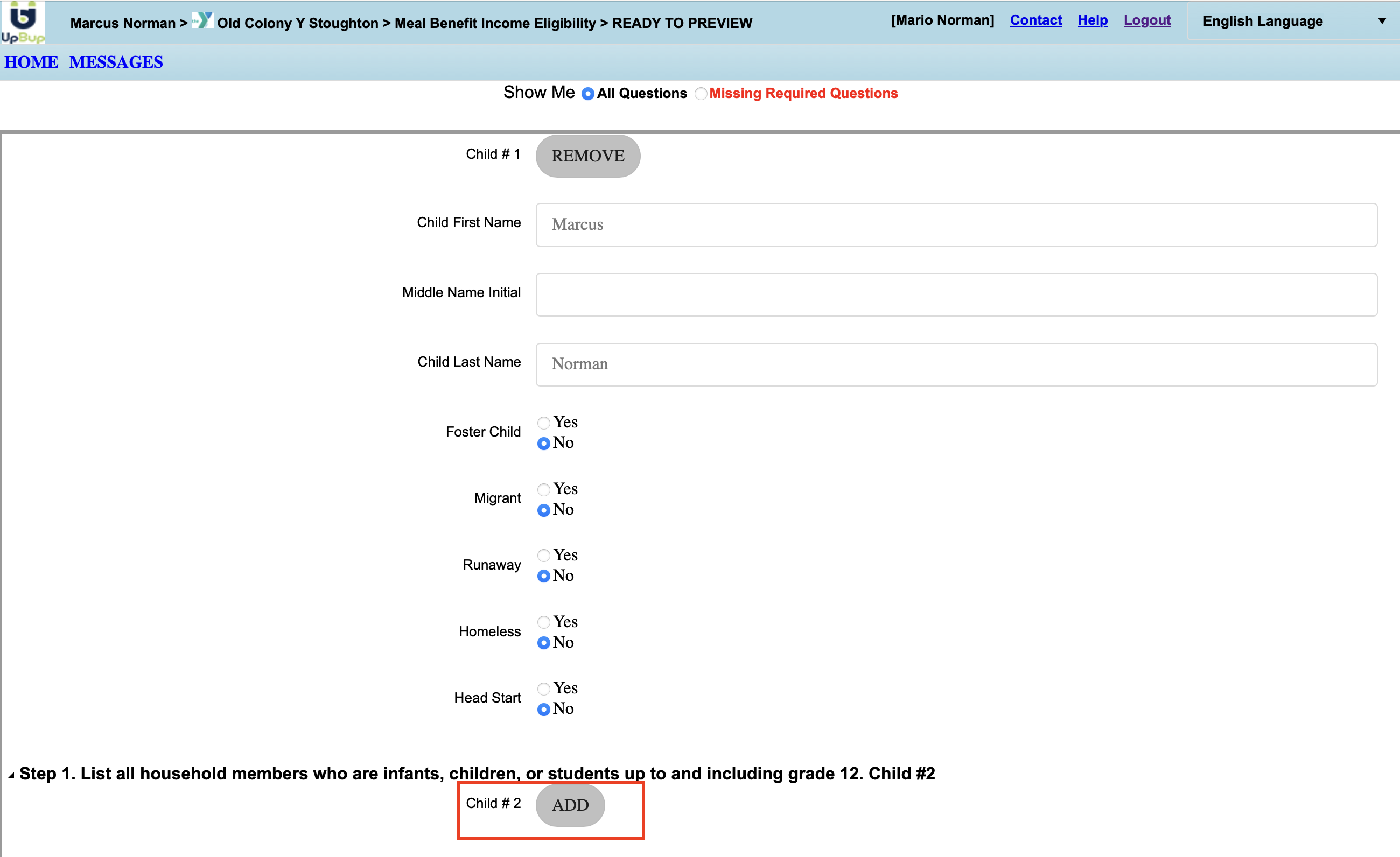Open the English Language dropdown
This screenshot has height=857, width=1400.
click(1293, 21)
